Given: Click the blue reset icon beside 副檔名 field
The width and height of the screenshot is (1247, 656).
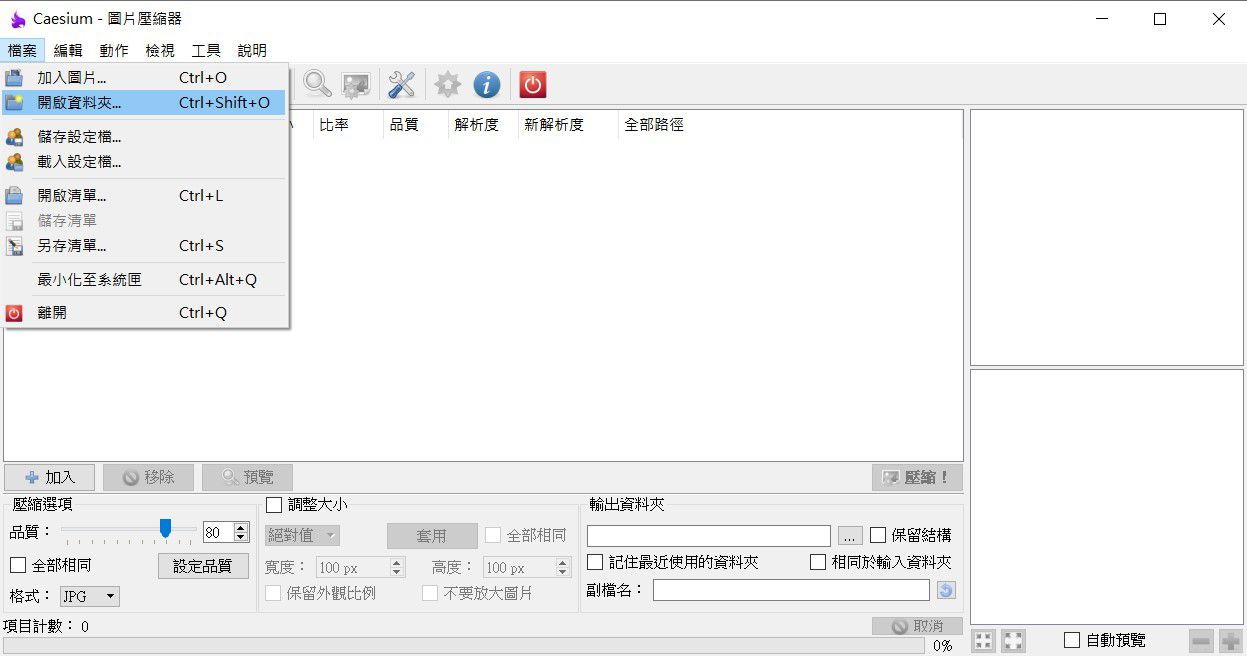Looking at the screenshot, I should click(946, 590).
